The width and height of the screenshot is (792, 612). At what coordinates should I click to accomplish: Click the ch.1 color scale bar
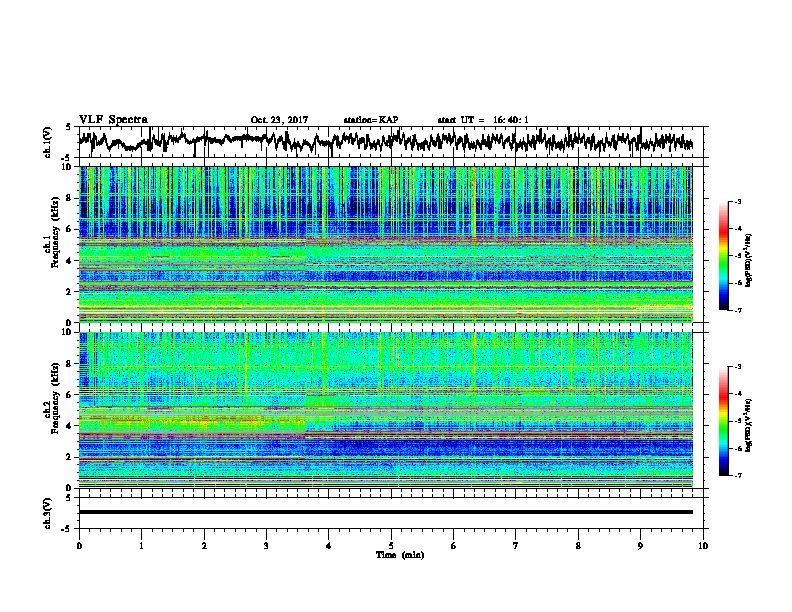click(x=723, y=256)
